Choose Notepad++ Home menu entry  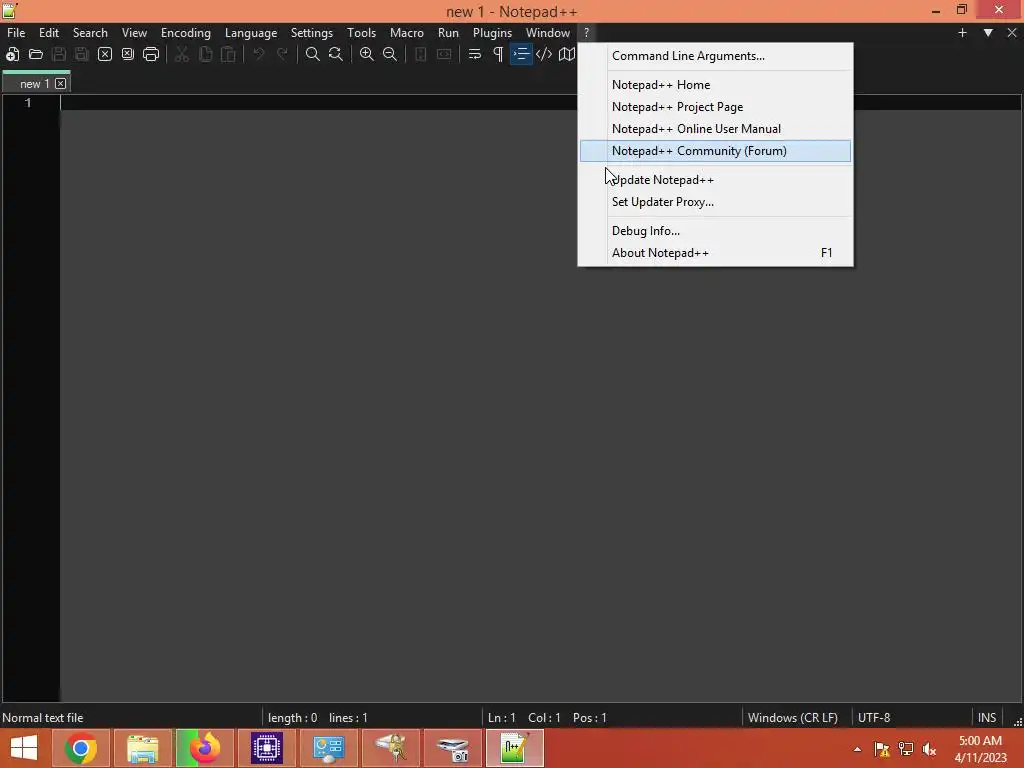click(715, 85)
